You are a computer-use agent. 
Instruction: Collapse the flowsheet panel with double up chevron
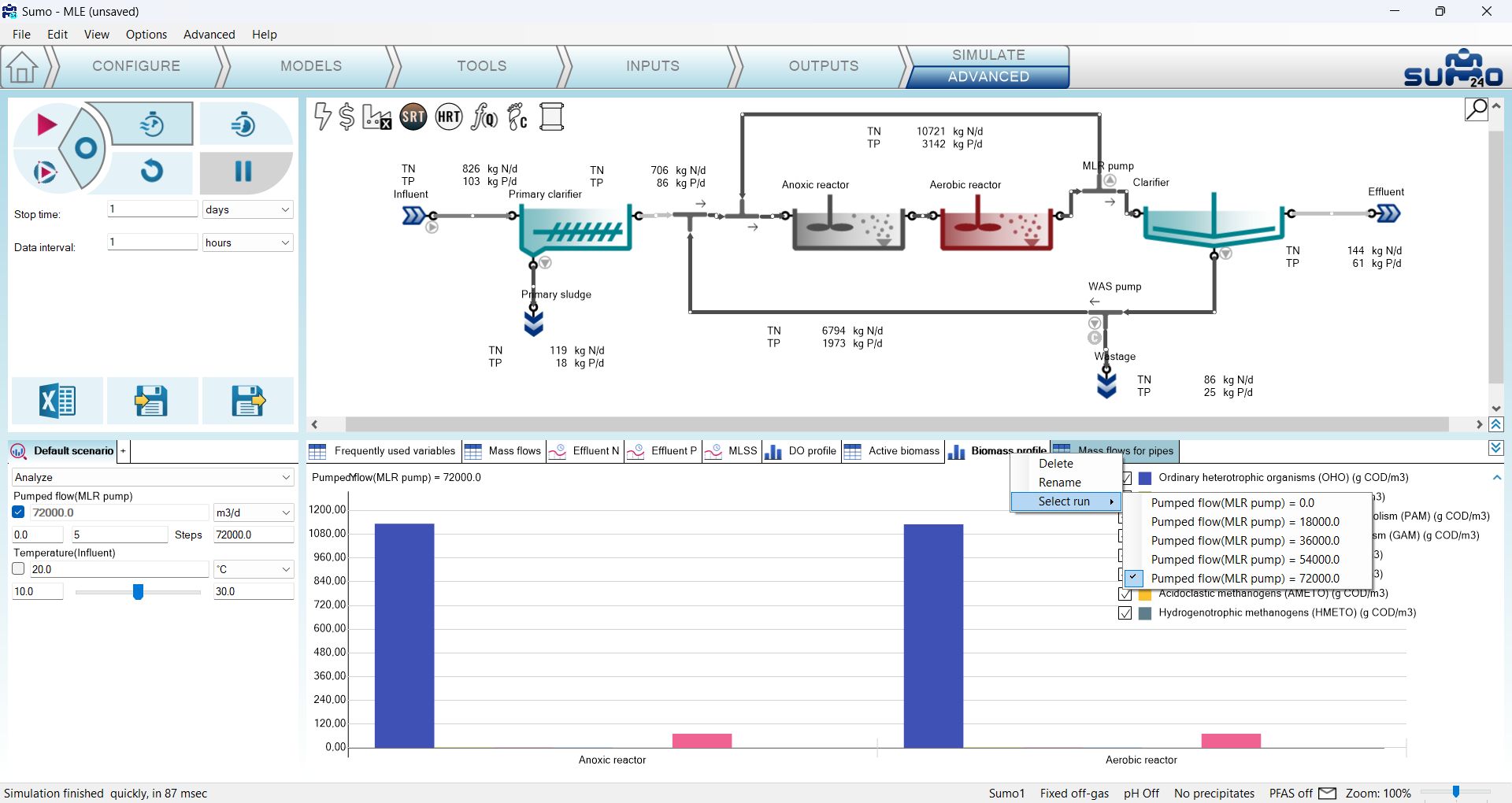click(x=1496, y=425)
